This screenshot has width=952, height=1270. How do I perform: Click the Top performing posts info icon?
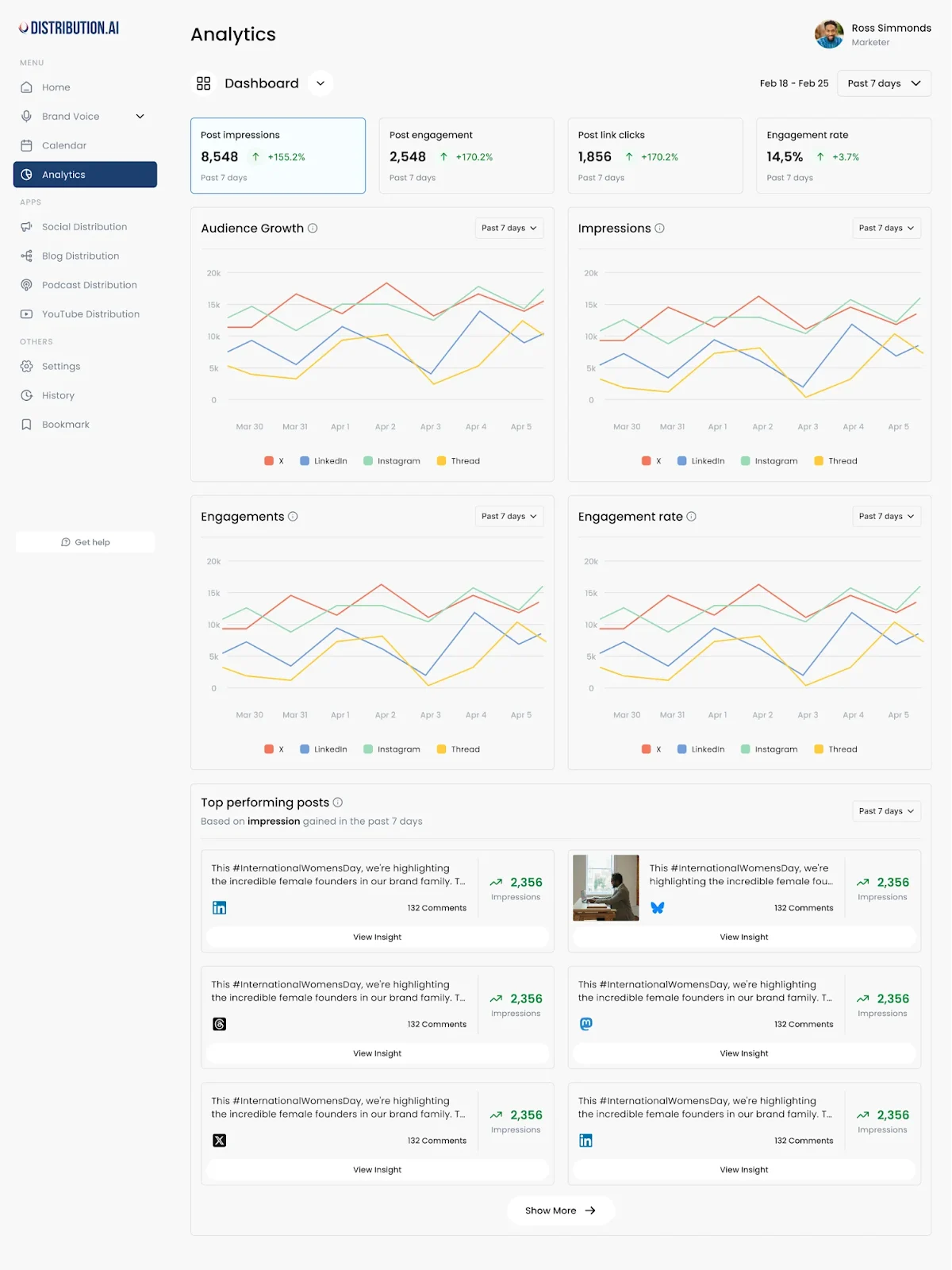338,802
